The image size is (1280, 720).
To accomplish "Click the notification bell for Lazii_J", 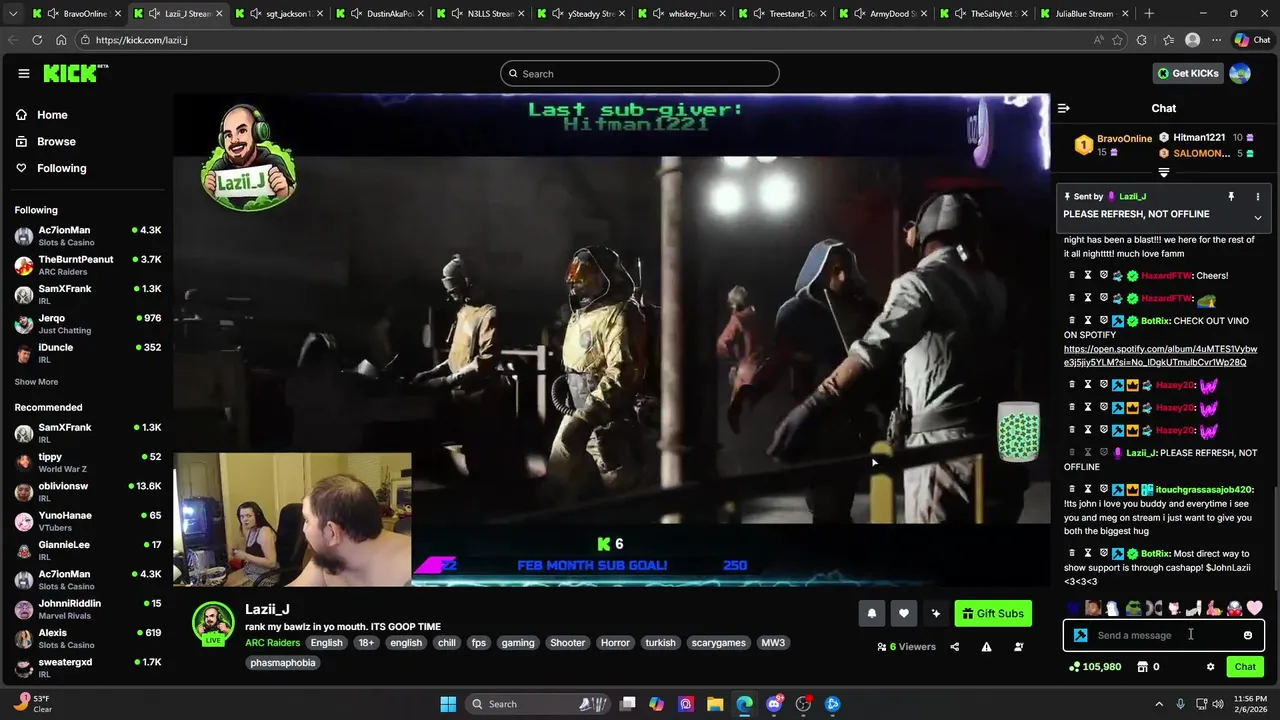I will pyautogui.click(x=871, y=614).
